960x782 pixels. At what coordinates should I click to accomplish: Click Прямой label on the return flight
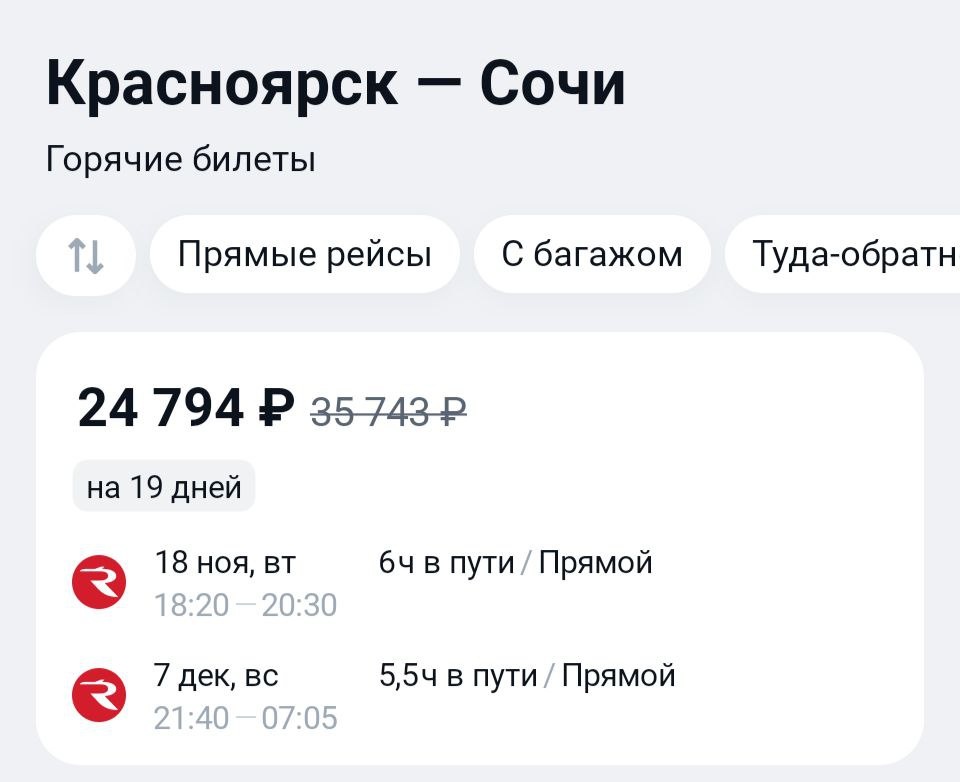[618, 676]
